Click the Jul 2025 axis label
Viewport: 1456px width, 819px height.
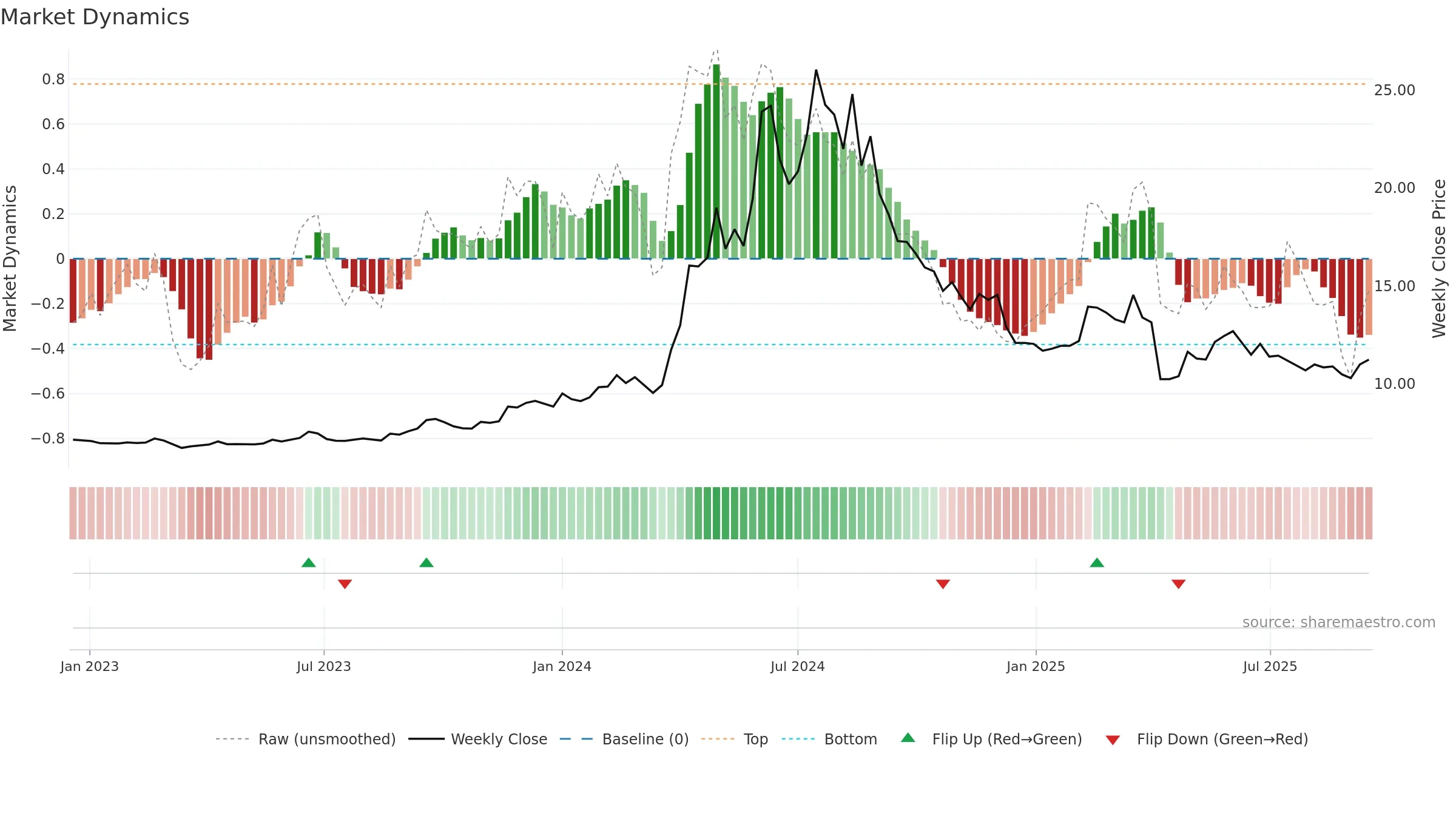(x=1270, y=666)
